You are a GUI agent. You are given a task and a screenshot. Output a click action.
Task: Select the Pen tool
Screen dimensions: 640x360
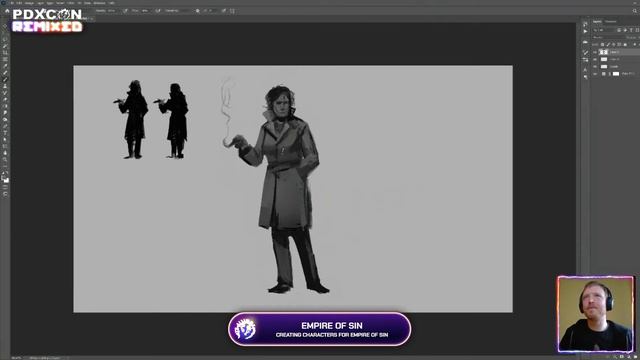(x=5, y=126)
